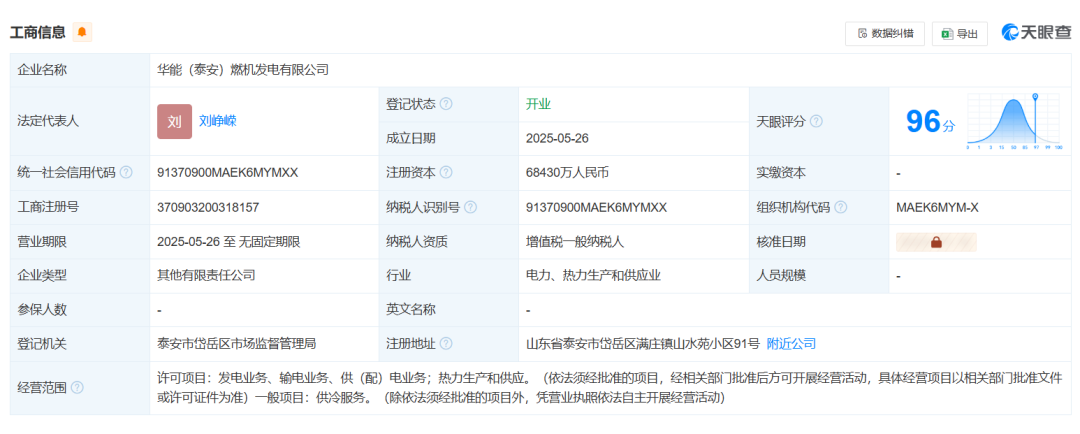This screenshot has height=434, width=1080.
Task: Click help icon beside 统一社会信用代码
Action: pyautogui.click(x=126, y=173)
